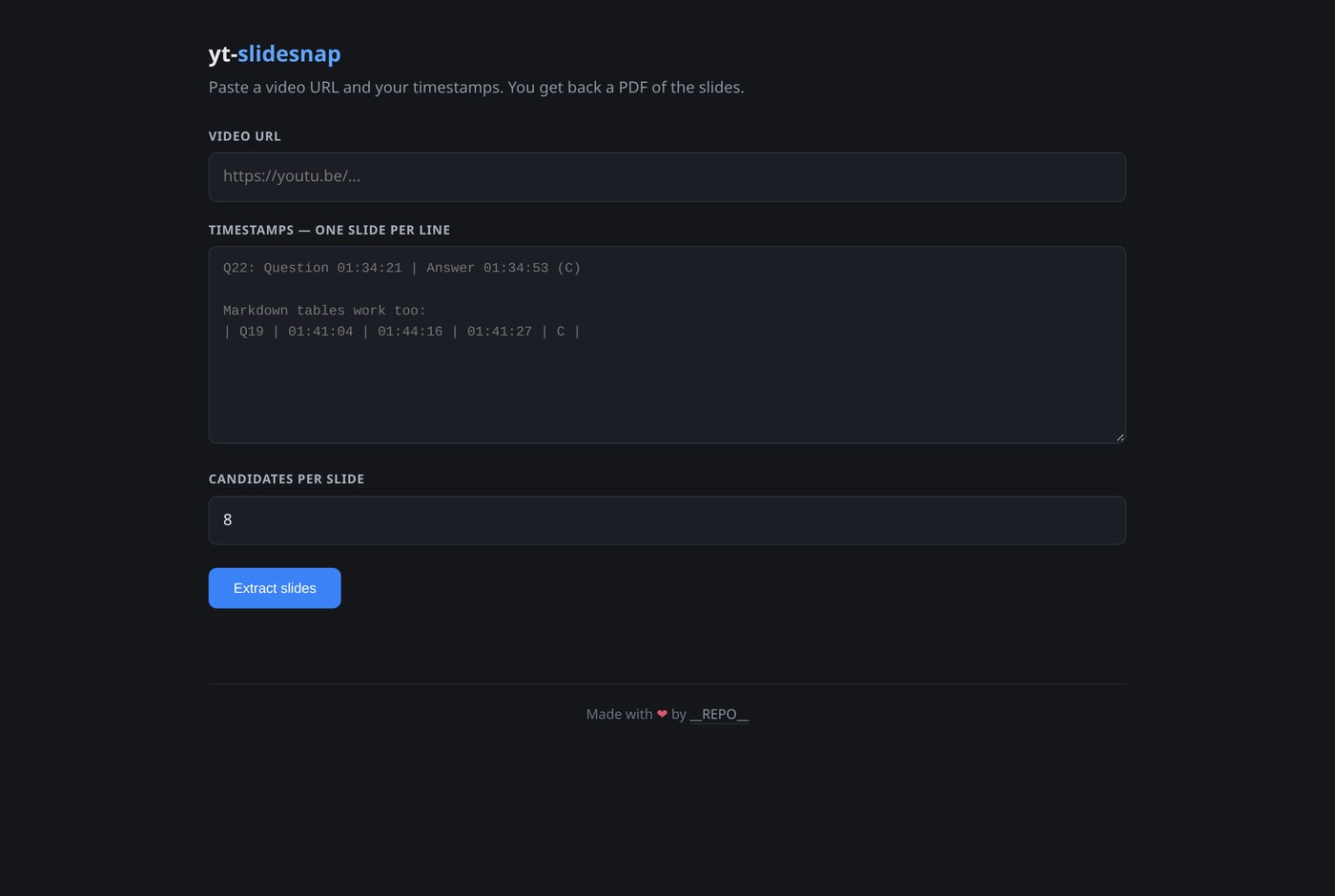The width and height of the screenshot is (1335, 896).
Task: Click the 'Paste a video URL' subtitle text
Action: tap(476, 88)
